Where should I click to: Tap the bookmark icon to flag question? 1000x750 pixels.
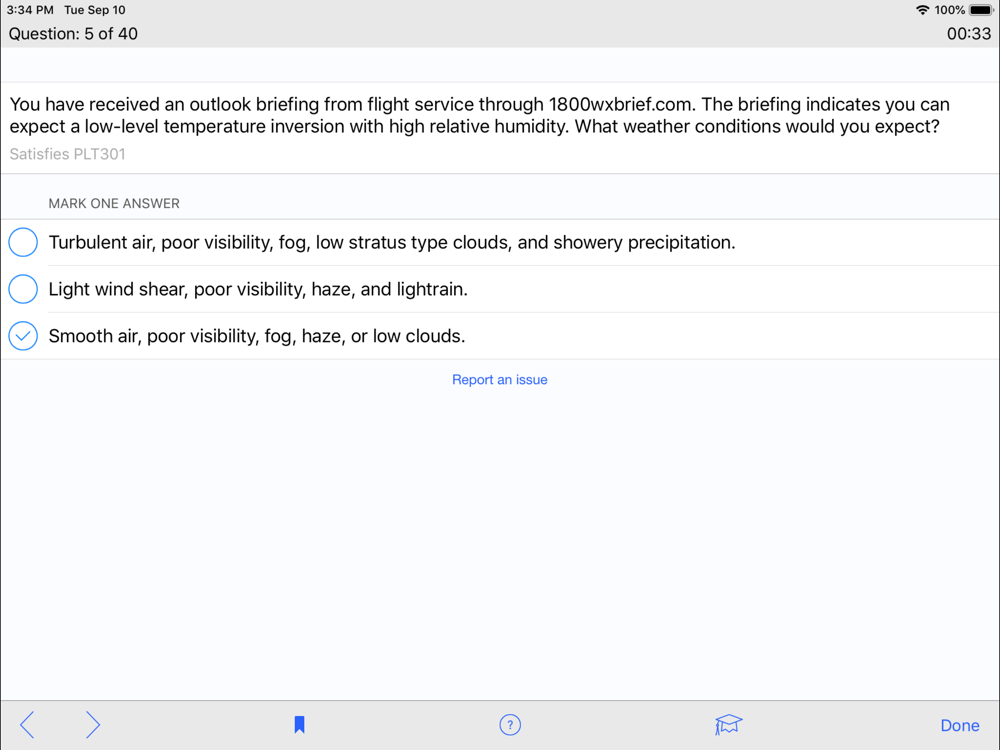299,724
